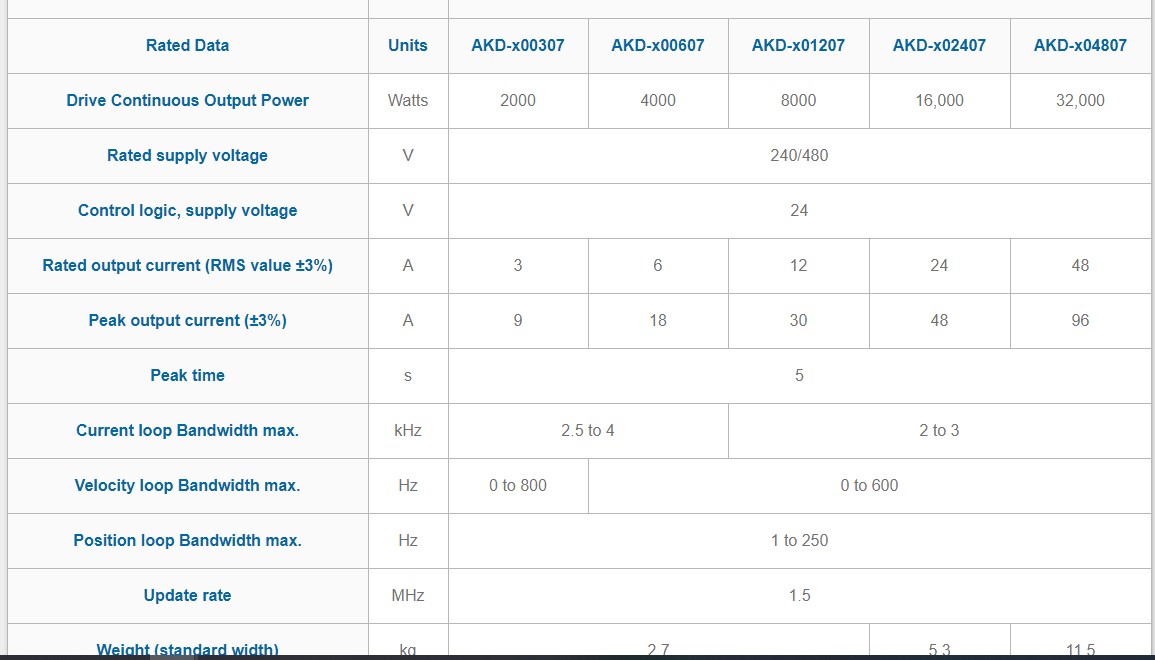The height and width of the screenshot is (660, 1155).
Task: Select peak output current value 9
Action: tap(518, 320)
